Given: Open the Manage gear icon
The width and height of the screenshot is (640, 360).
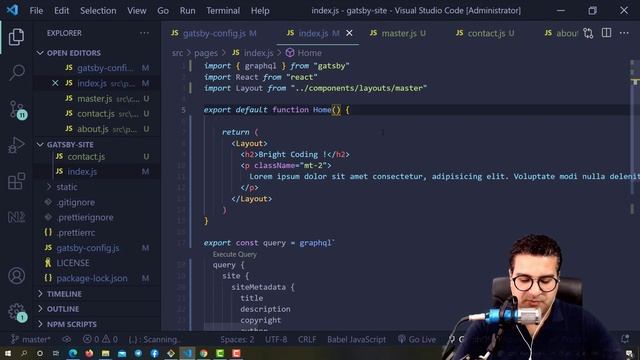Looking at the screenshot, I should click(x=17, y=312).
